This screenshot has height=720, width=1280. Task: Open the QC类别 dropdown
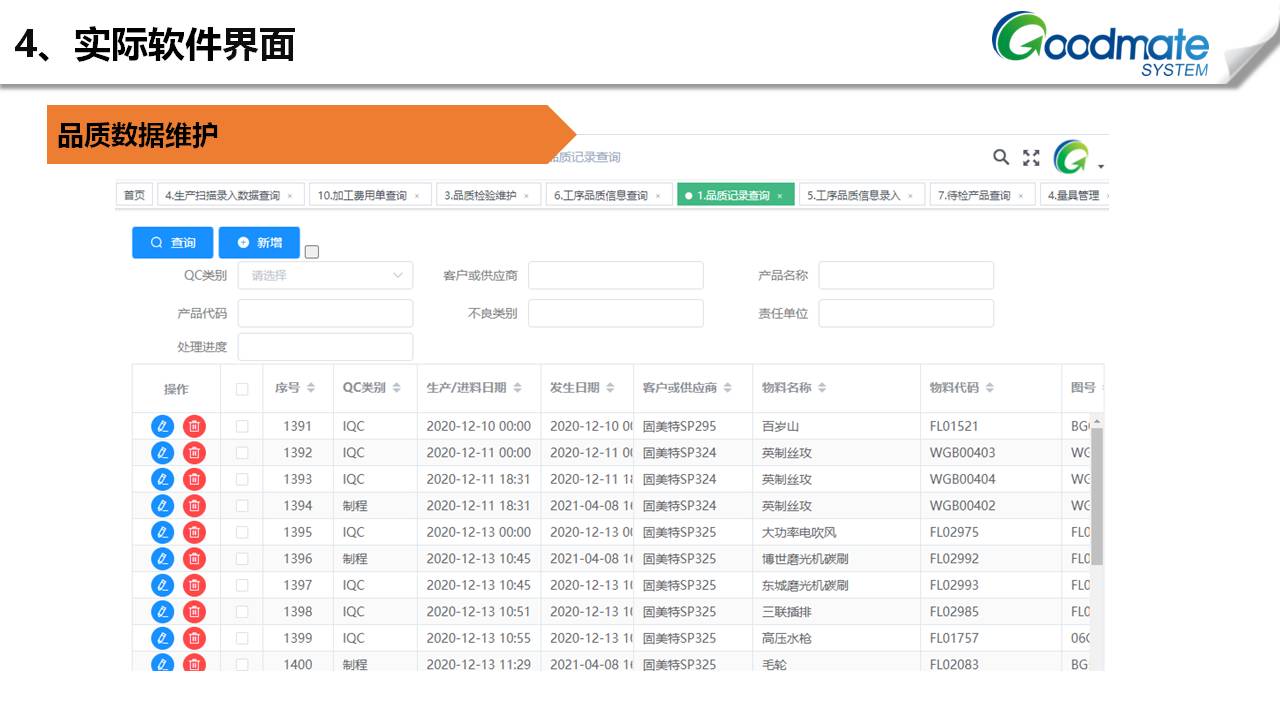click(x=325, y=275)
